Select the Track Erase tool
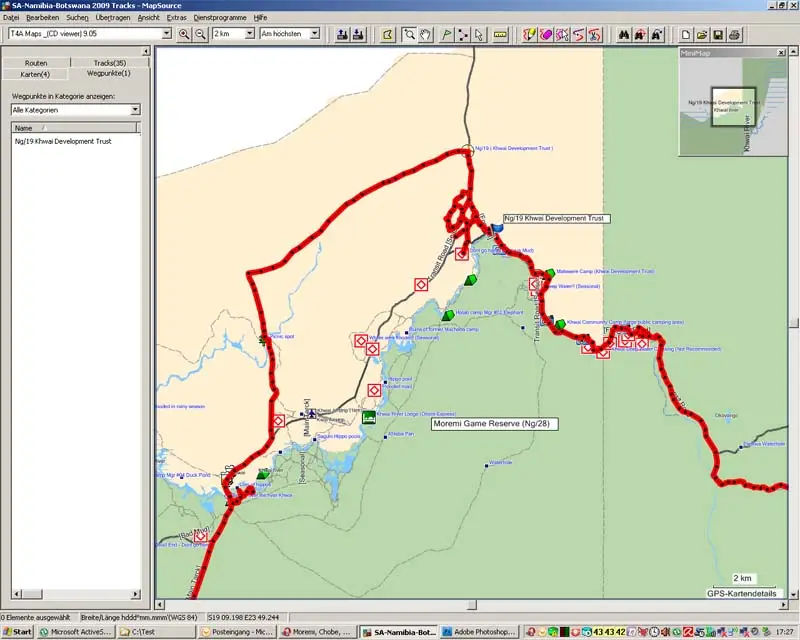Viewport: 800px width, 640px height. tap(546, 35)
